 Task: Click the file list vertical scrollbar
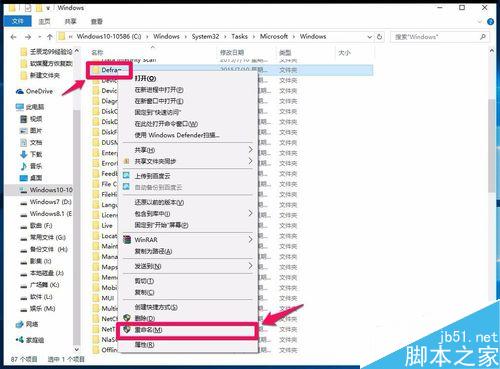click(x=492, y=146)
